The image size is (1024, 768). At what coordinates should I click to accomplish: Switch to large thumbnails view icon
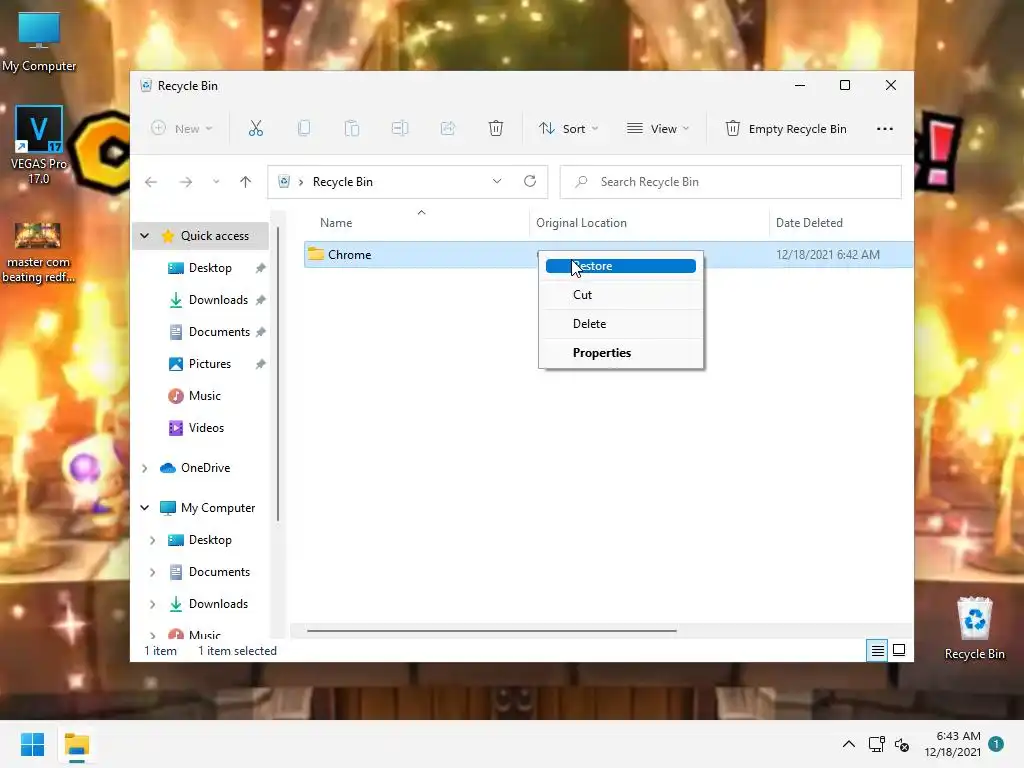pyautogui.click(x=899, y=650)
